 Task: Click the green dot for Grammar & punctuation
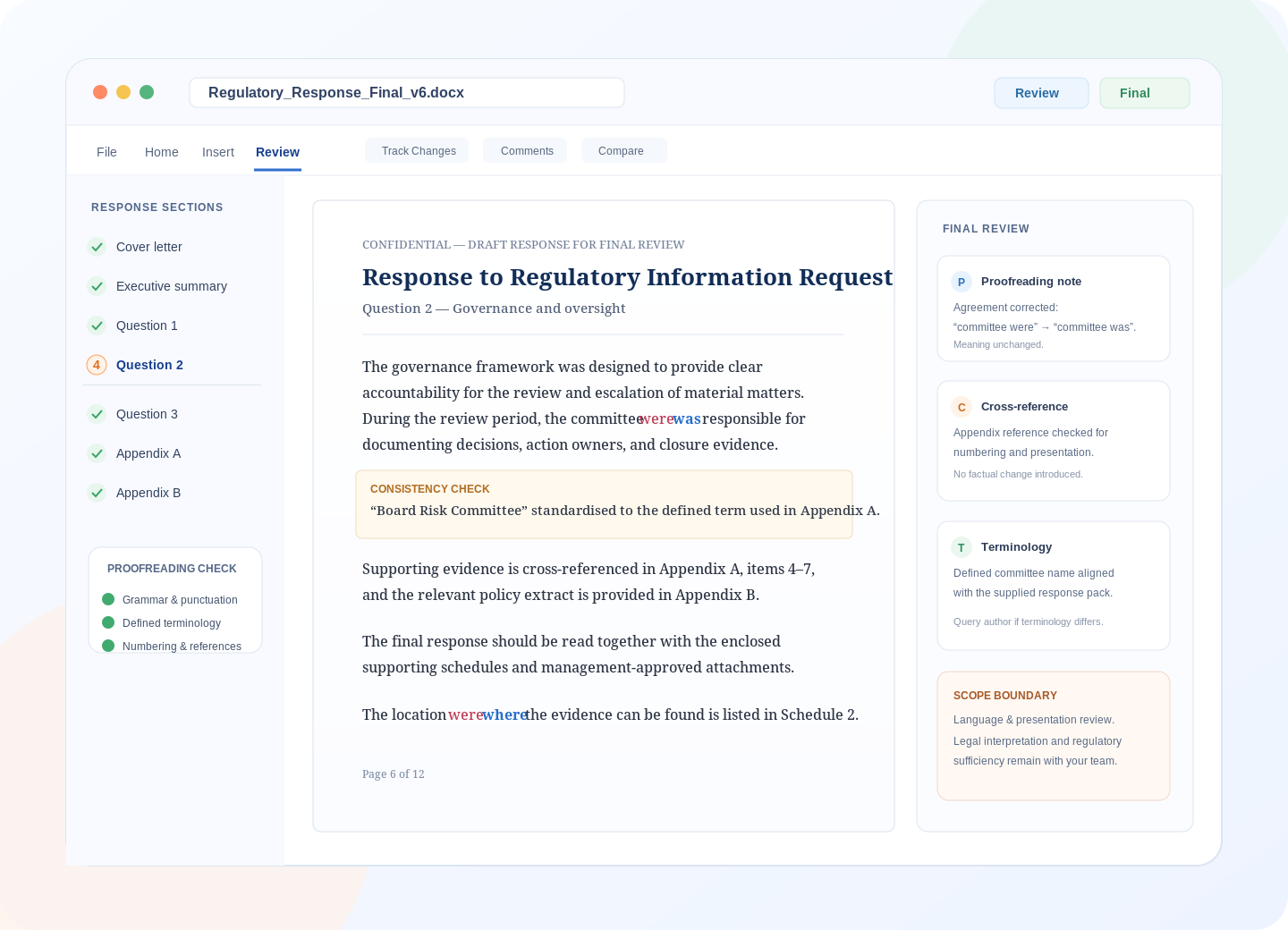pyautogui.click(x=108, y=599)
